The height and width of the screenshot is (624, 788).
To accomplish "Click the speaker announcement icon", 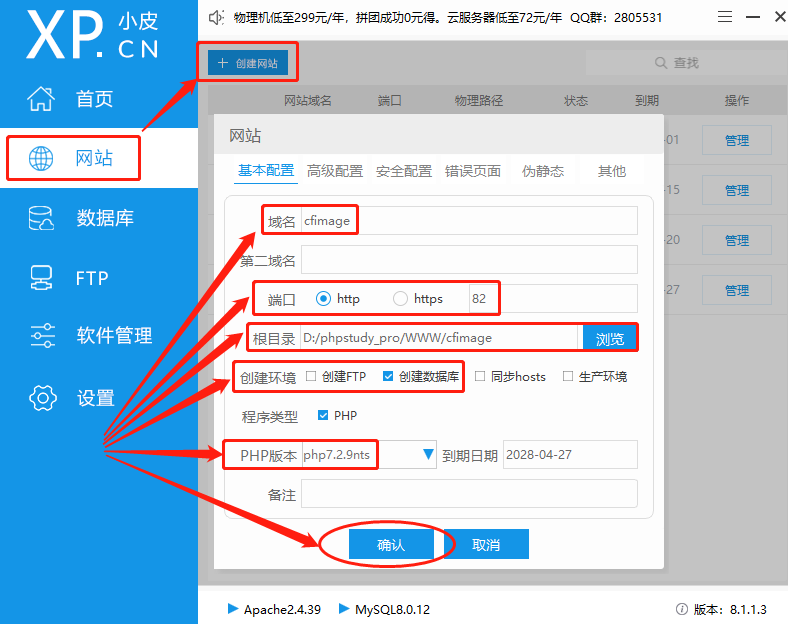I will tap(216, 18).
